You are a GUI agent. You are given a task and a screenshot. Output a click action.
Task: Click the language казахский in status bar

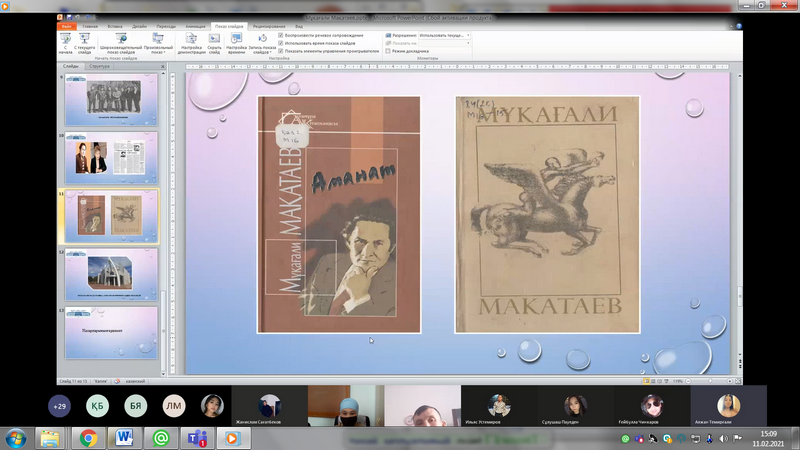point(135,381)
